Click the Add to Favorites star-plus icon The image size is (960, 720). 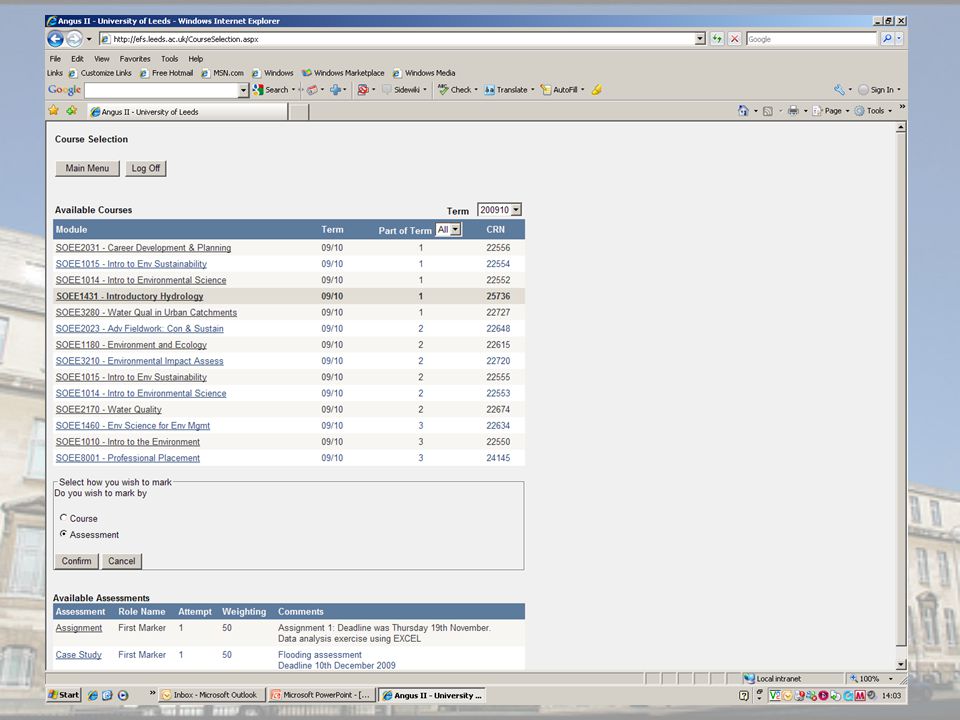click(x=72, y=111)
